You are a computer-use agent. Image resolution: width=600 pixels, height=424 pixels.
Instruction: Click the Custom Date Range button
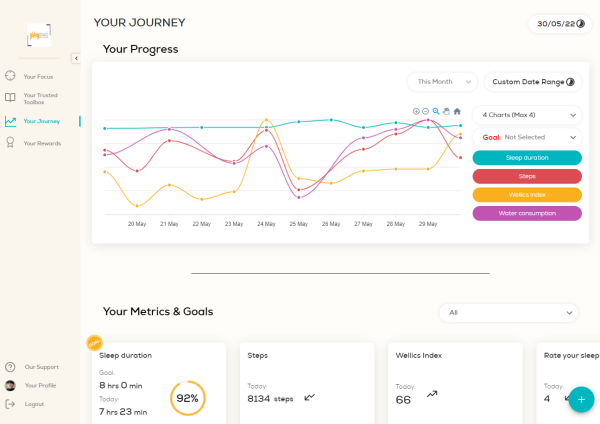533,82
